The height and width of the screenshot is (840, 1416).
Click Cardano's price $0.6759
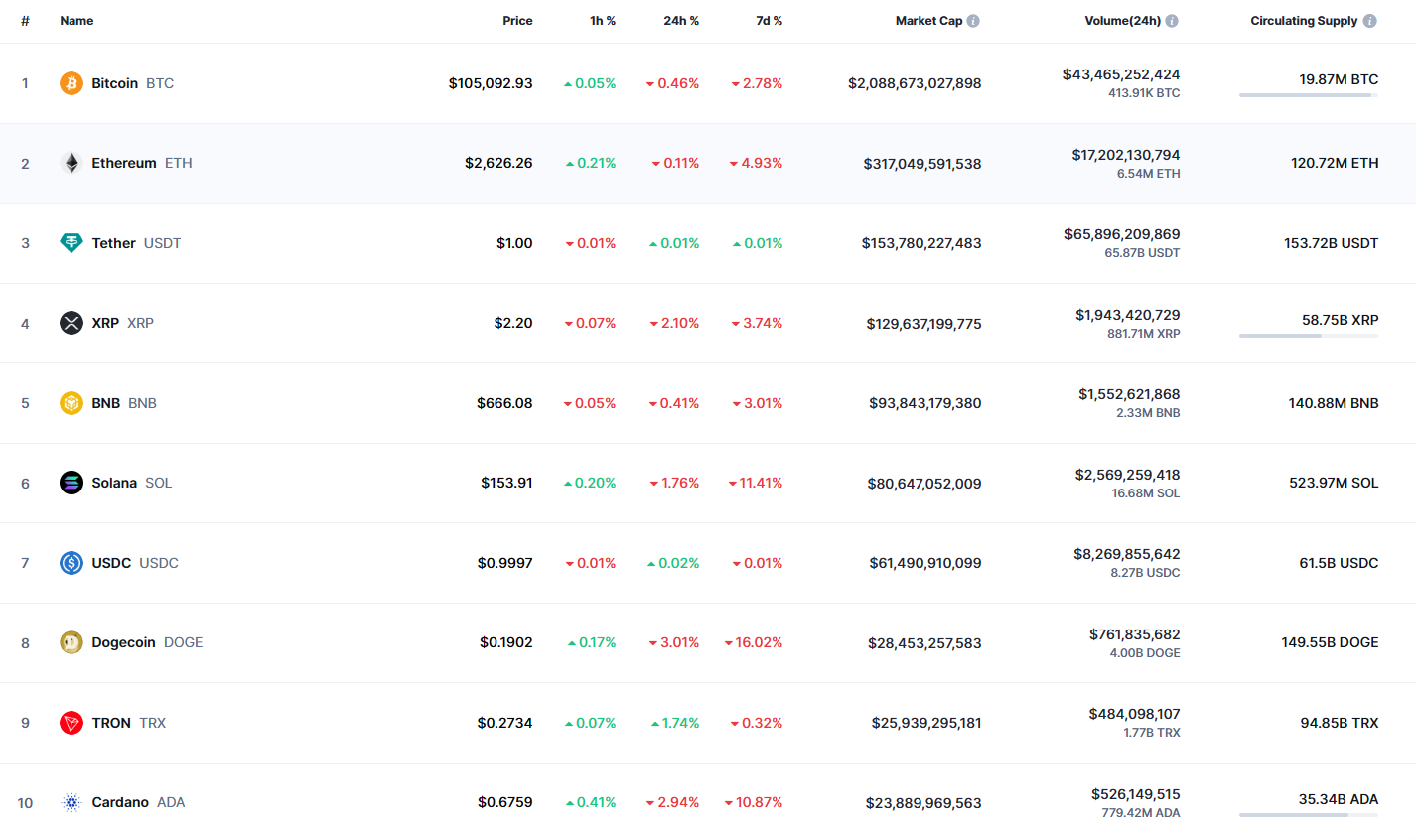click(x=504, y=802)
